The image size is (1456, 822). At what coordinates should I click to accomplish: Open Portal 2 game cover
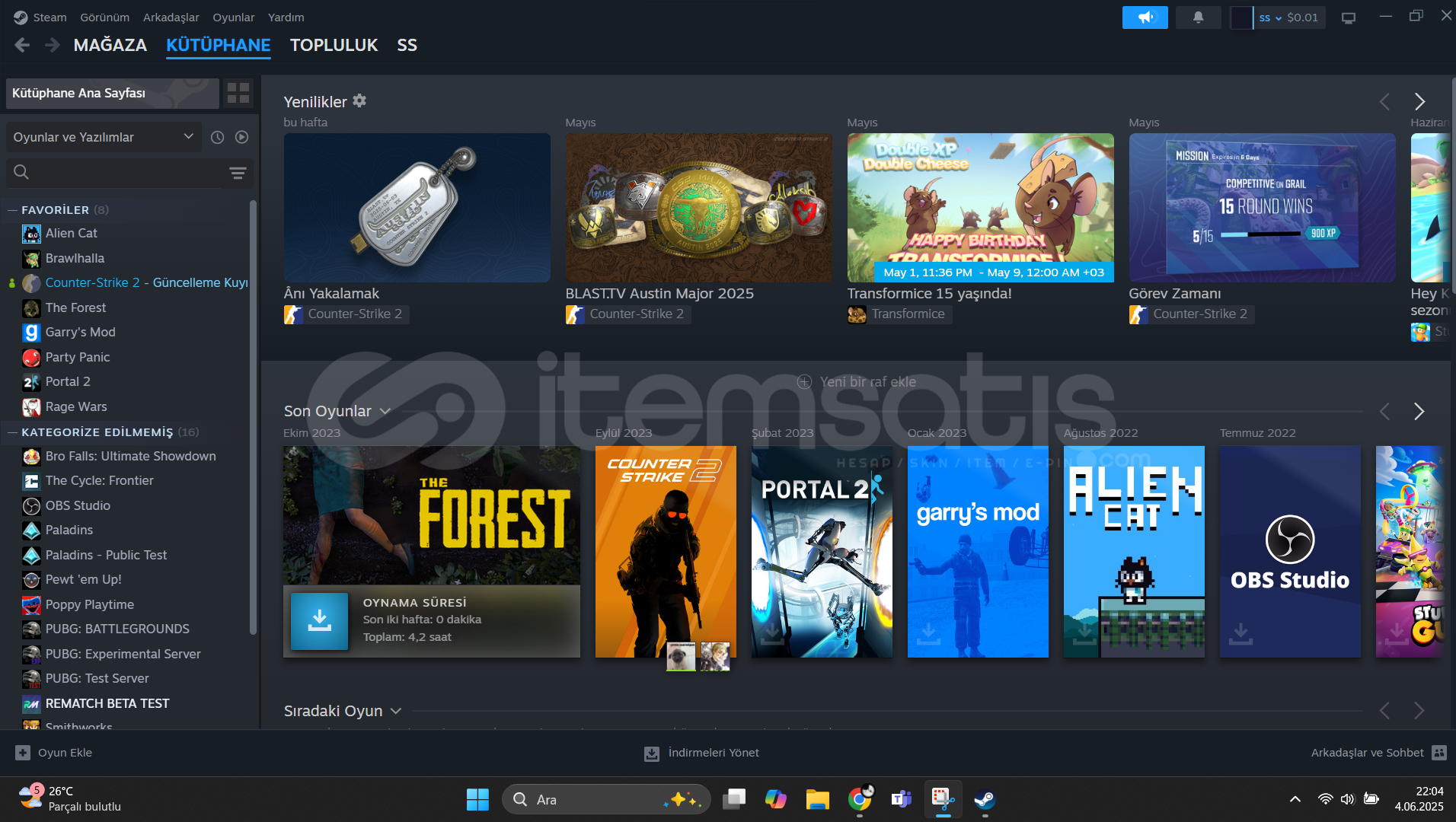[x=822, y=552]
